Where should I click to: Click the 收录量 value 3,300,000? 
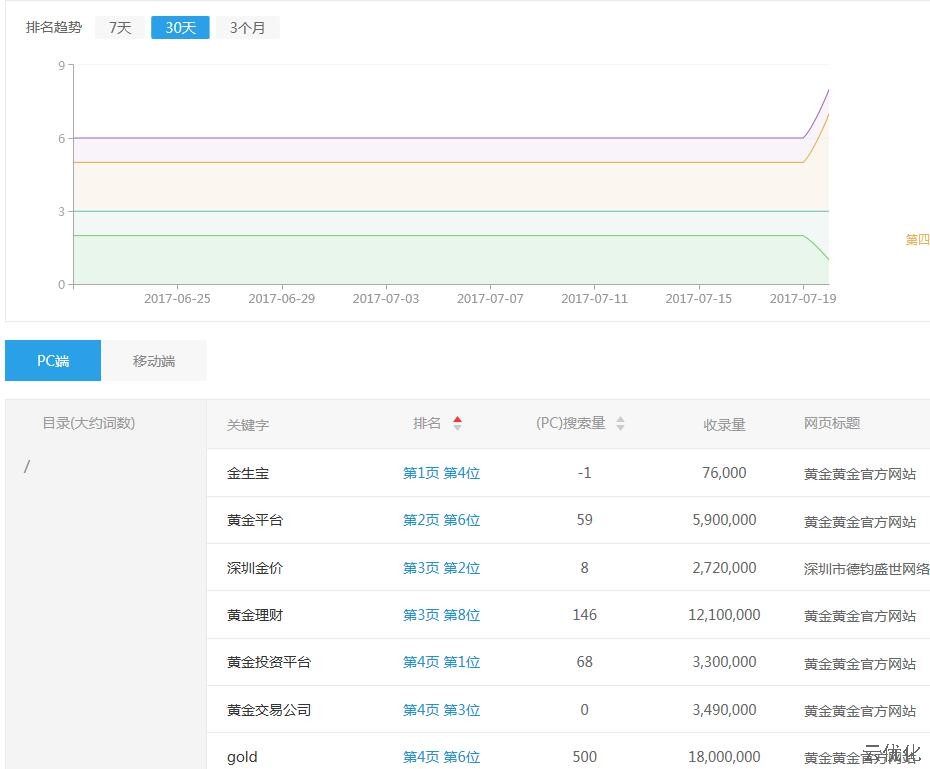pos(724,662)
